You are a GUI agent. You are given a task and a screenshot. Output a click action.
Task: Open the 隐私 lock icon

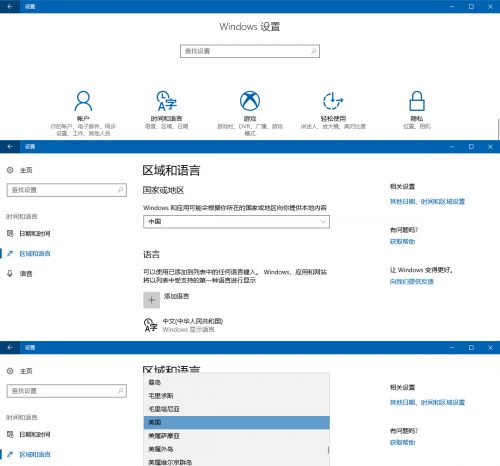417,101
